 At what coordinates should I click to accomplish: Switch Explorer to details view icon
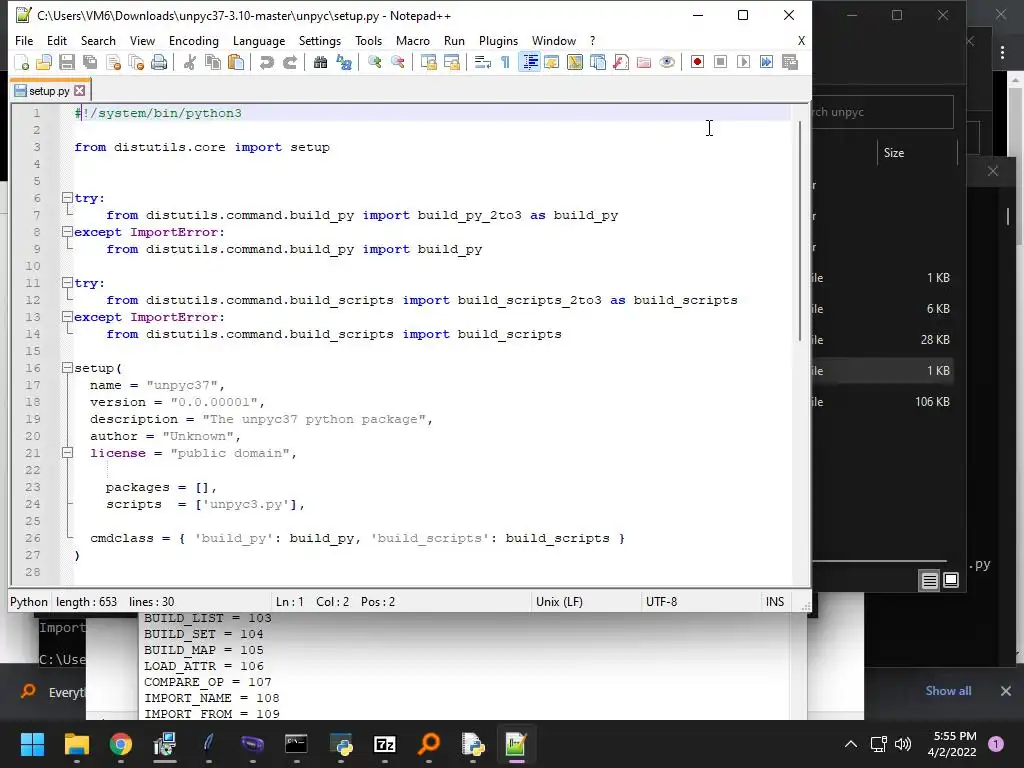(x=929, y=579)
